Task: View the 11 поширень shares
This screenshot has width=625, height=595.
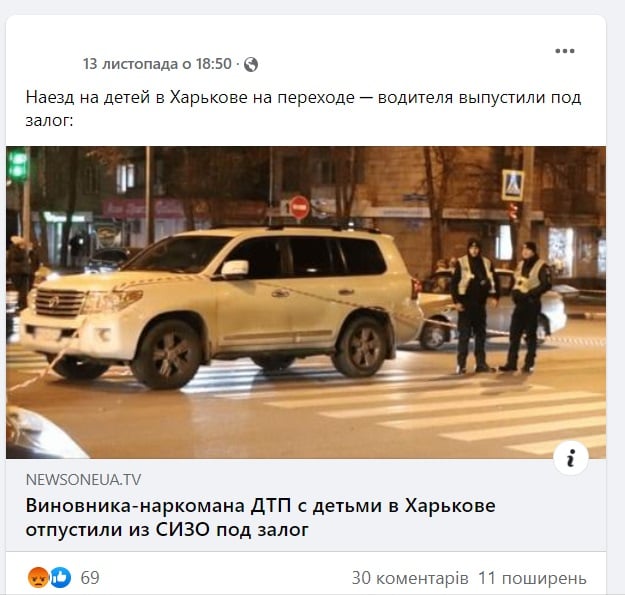Action: tap(532, 578)
